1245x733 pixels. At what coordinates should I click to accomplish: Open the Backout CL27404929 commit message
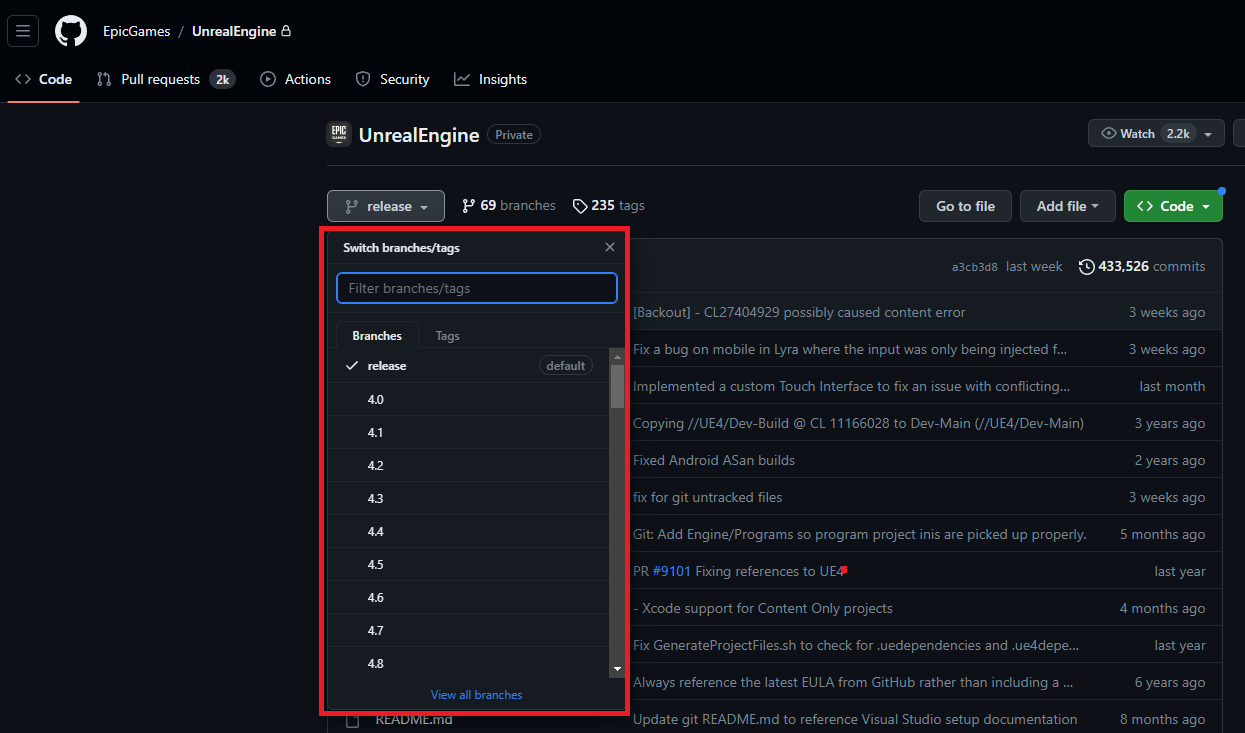799,312
